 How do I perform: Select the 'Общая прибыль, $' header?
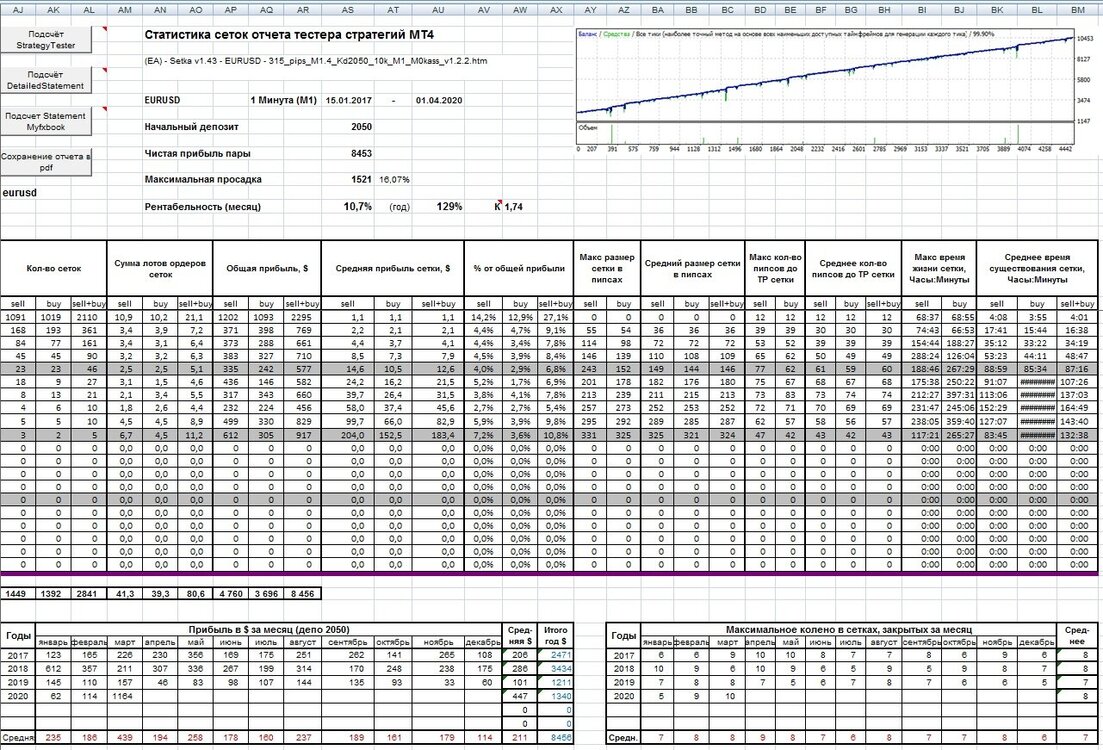[267, 268]
